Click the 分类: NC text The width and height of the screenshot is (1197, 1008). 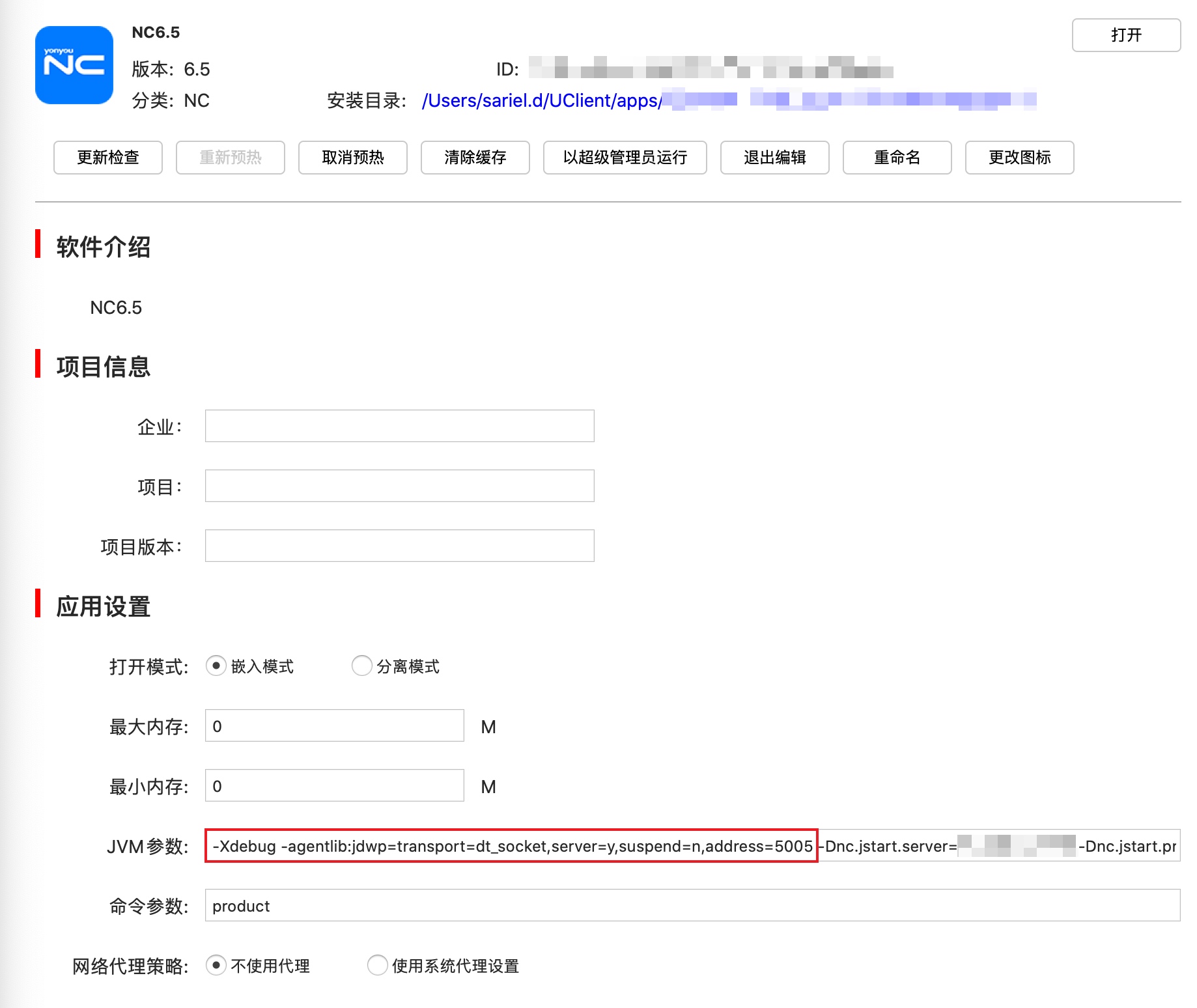tap(171, 100)
